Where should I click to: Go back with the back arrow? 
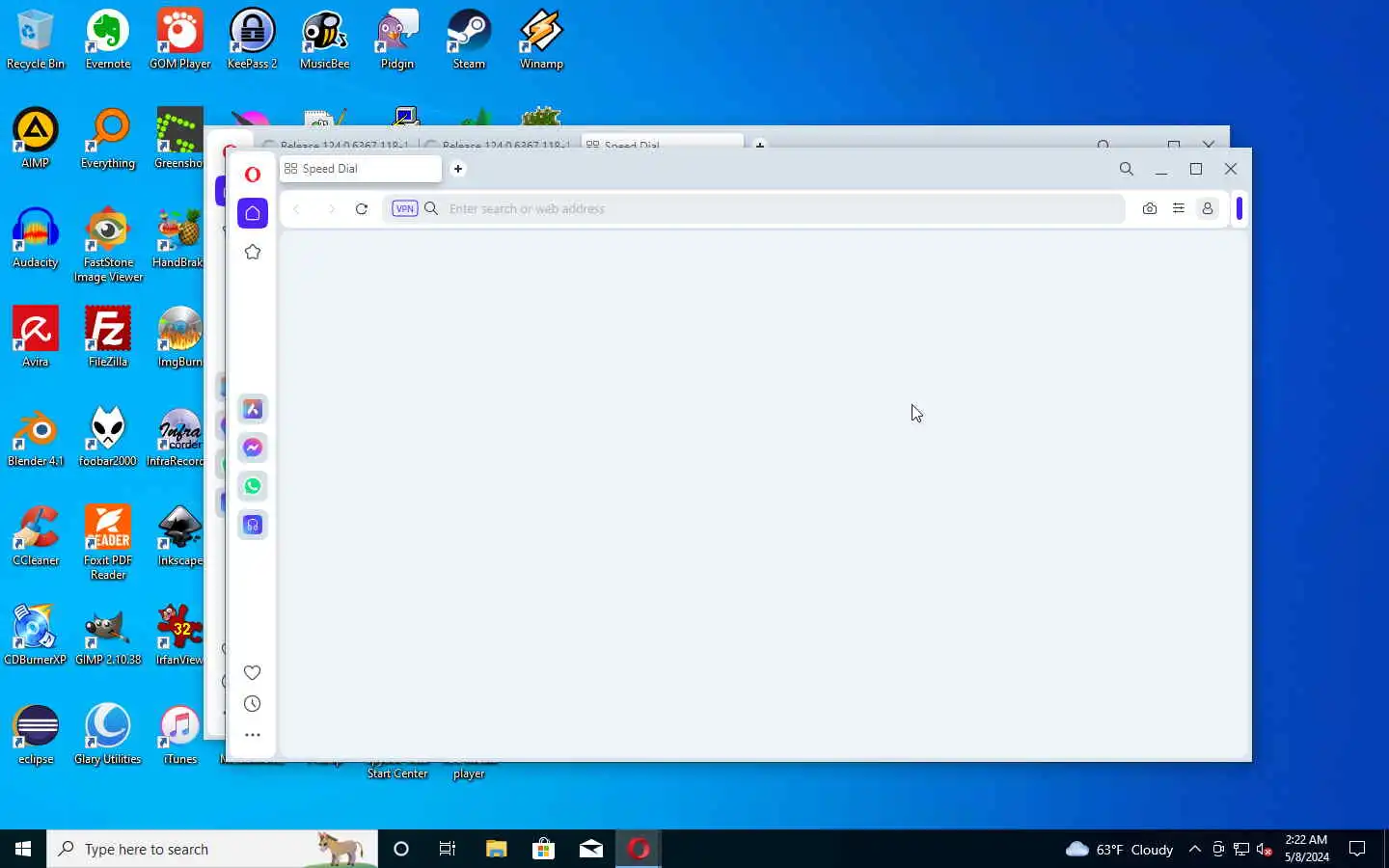click(x=297, y=208)
